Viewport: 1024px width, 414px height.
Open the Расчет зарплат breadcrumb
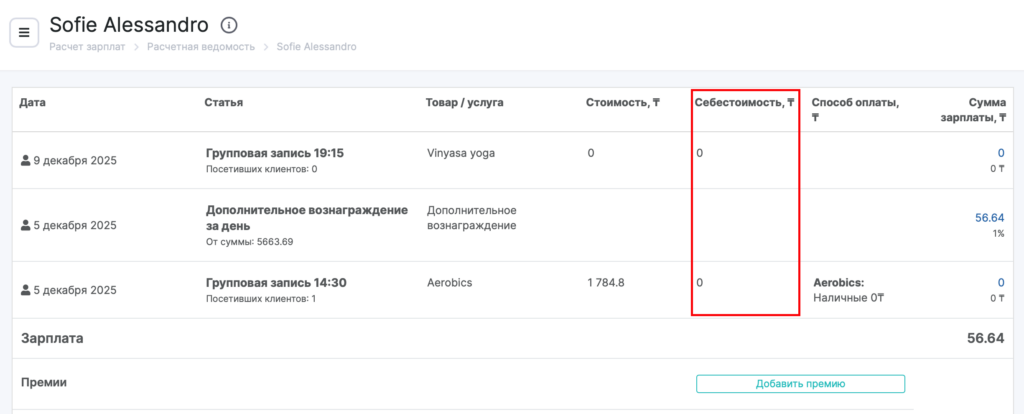pos(87,47)
